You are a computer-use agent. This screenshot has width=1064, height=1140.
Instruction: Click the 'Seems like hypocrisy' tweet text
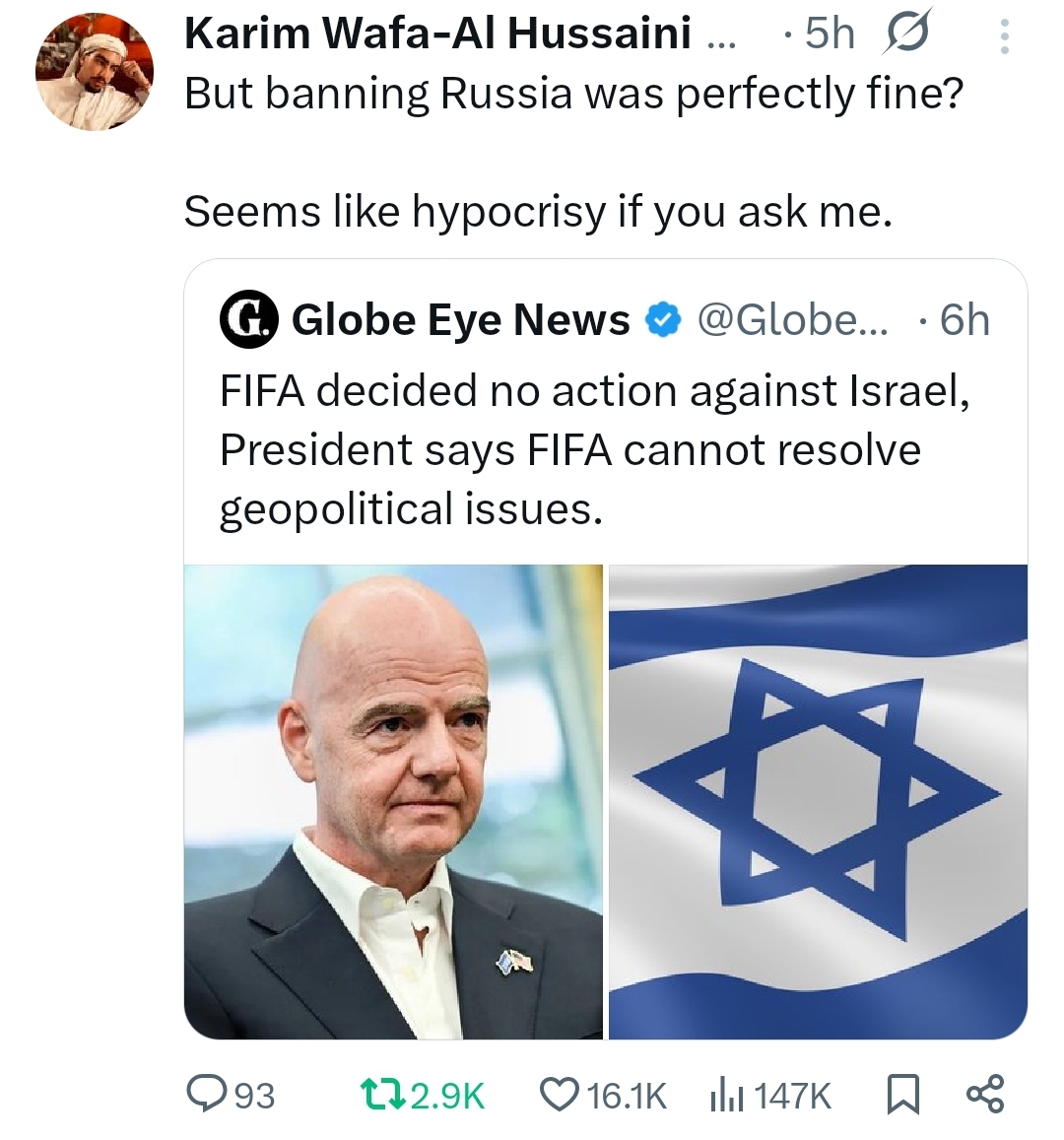(x=538, y=211)
